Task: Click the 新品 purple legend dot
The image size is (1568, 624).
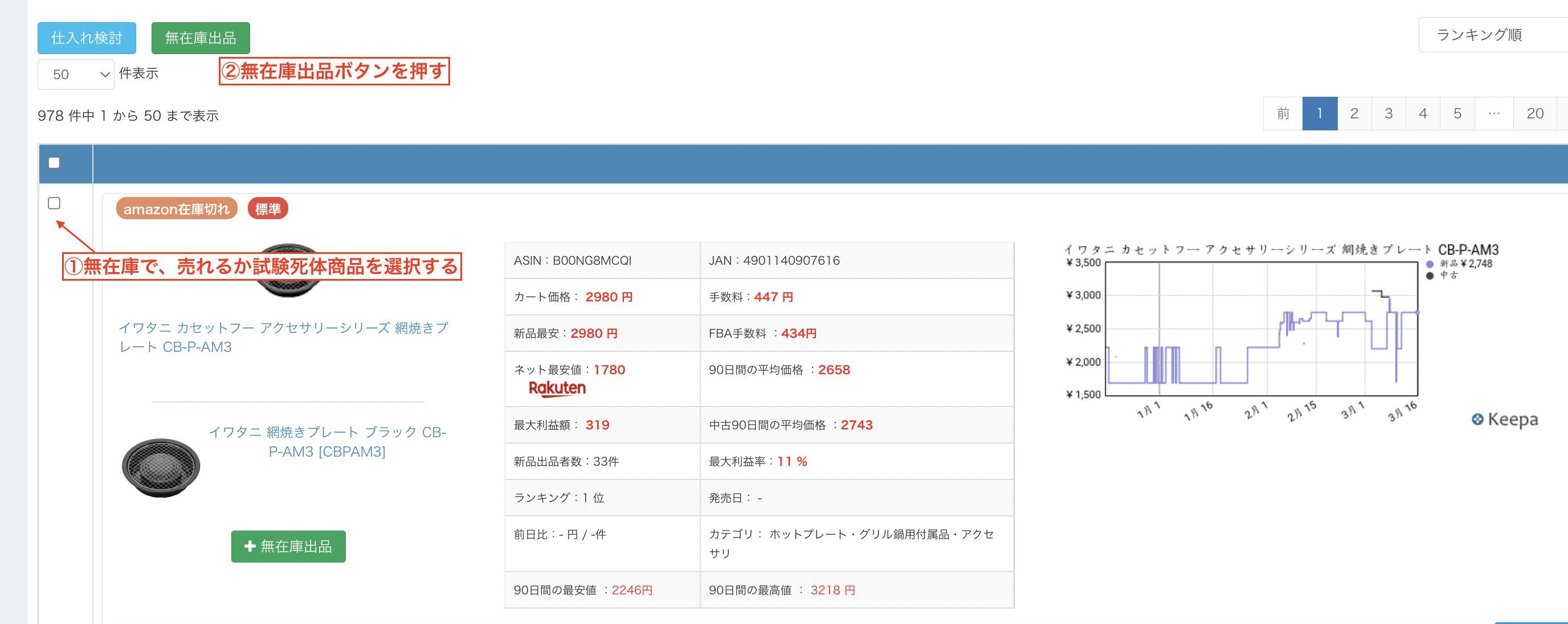Action: coord(1429,264)
